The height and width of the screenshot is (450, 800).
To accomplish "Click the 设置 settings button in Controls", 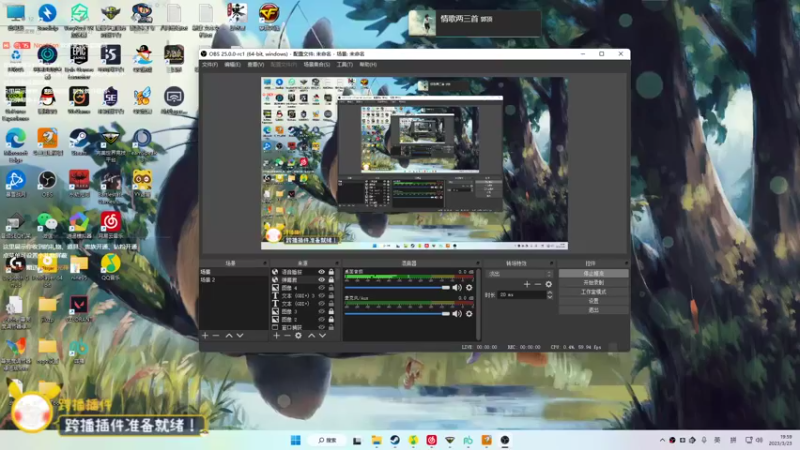I will (593, 301).
